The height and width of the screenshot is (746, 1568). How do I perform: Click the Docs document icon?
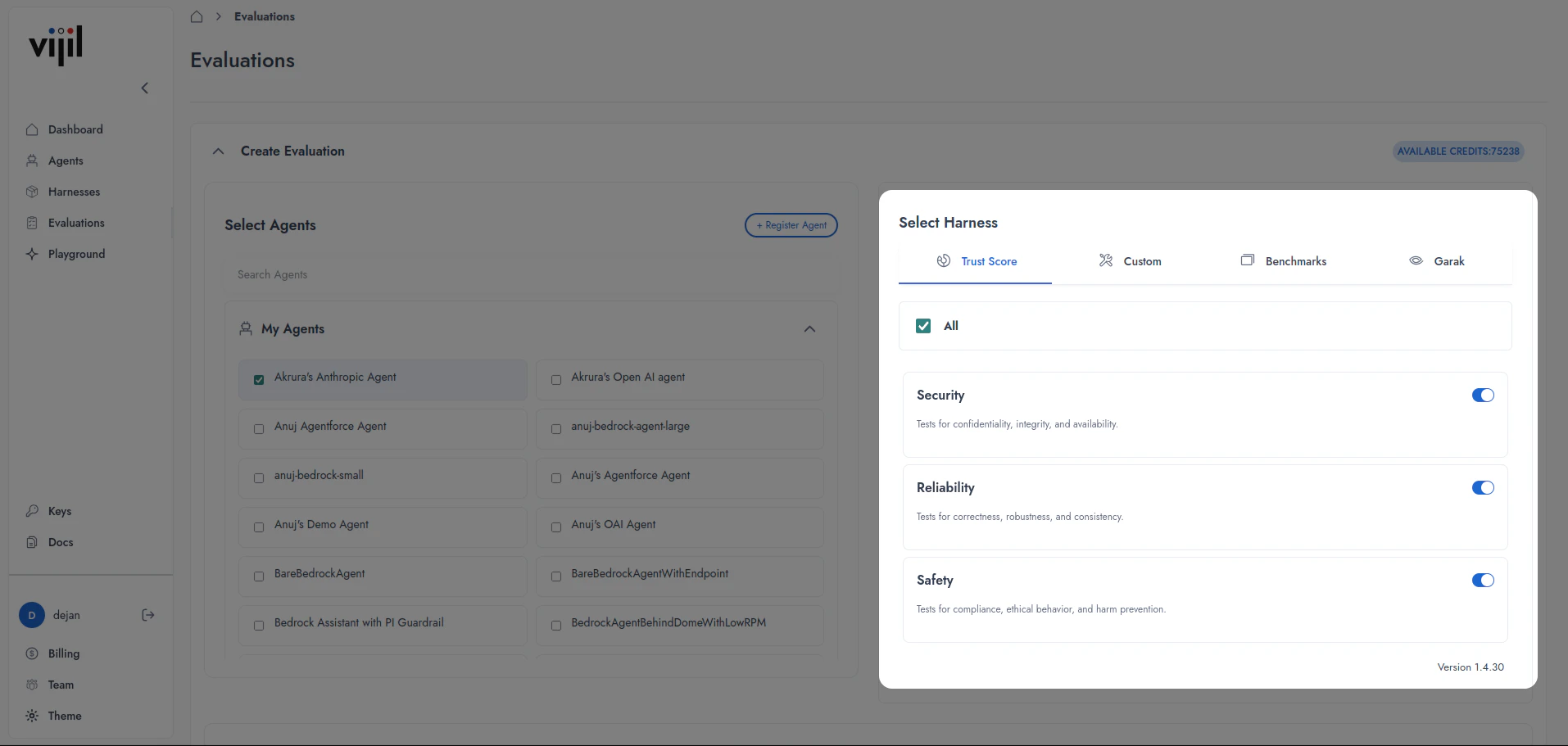(x=32, y=542)
